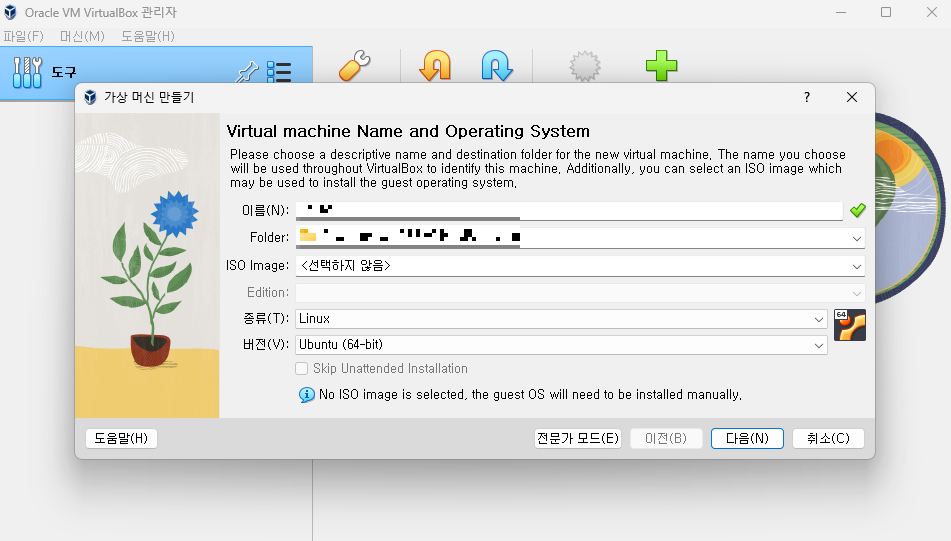Click the folder icon in Folder field
951x541 pixels.
tap(308, 236)
